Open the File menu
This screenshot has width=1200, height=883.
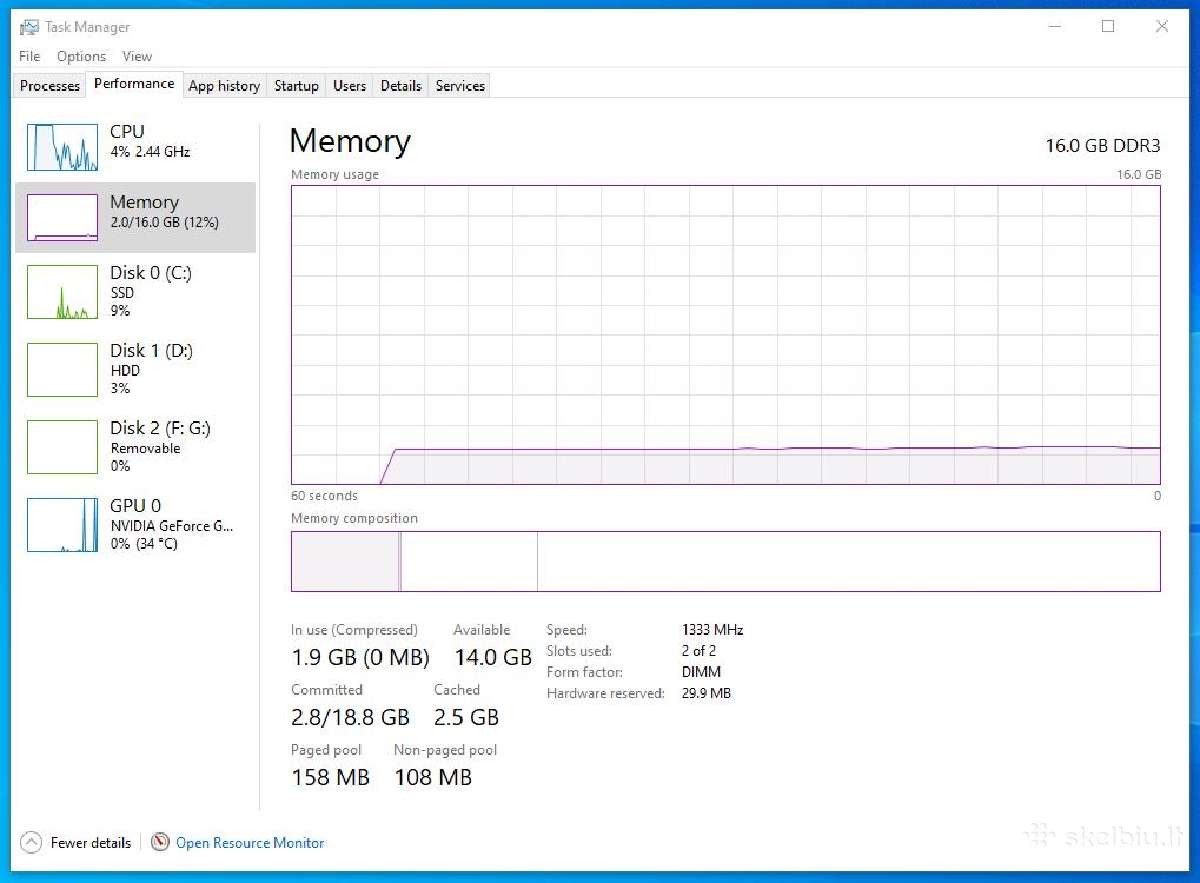[x=30, y=56]
